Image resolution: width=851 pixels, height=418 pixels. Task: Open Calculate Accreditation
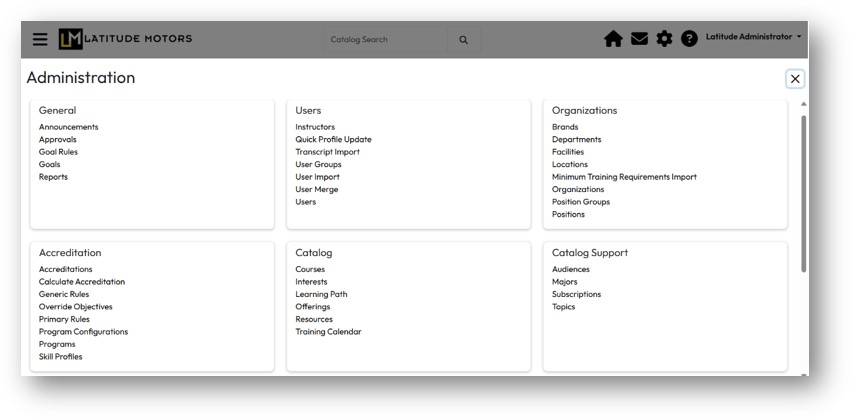82,282
